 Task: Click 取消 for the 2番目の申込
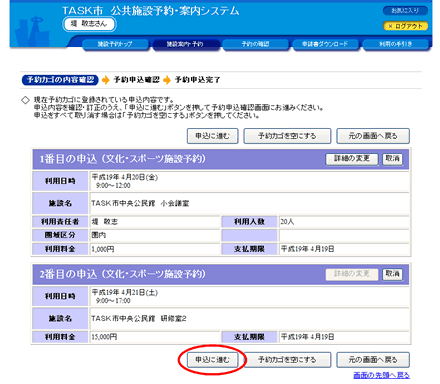(x=392, y=274)
